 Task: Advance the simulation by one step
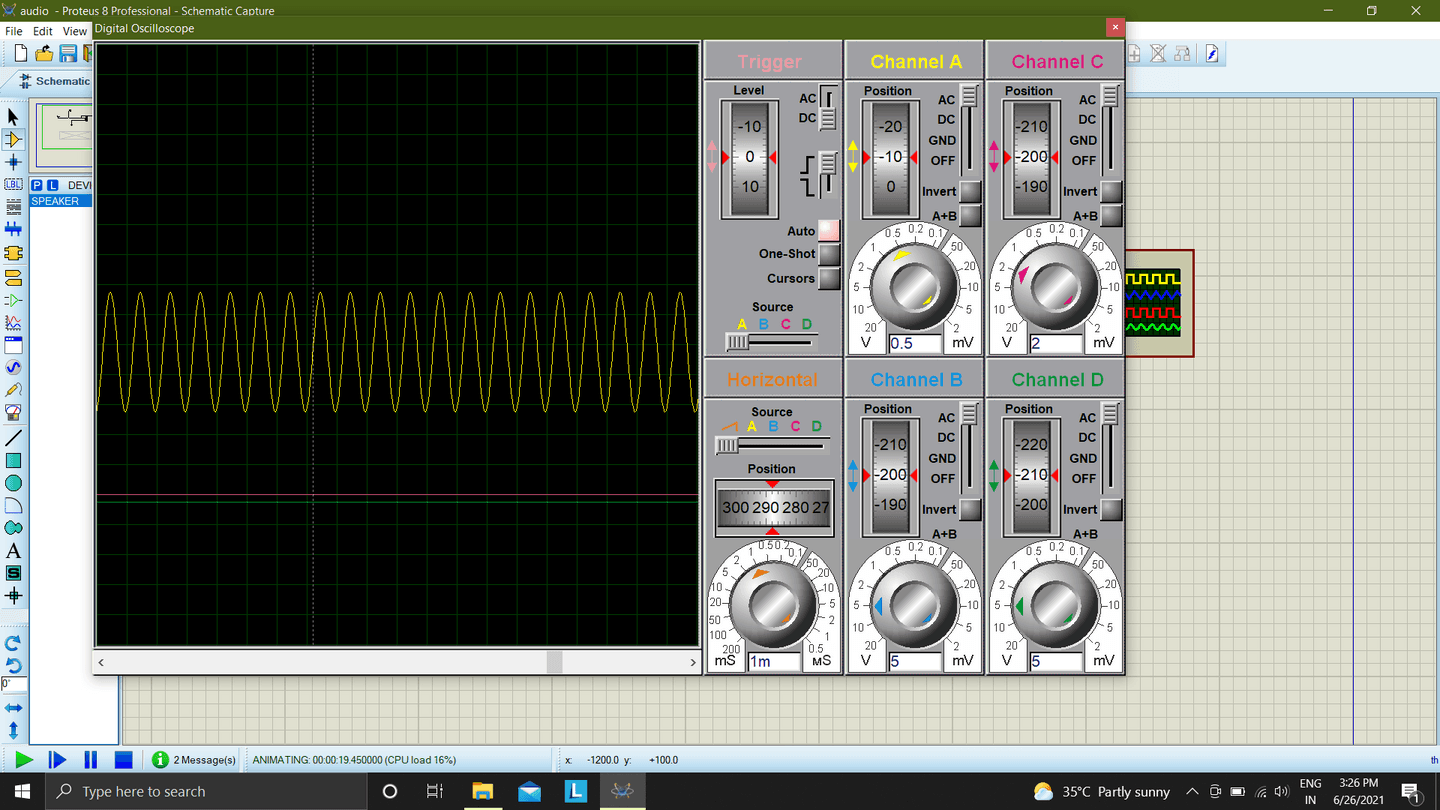pyautogui.click(x=57, y=760)
